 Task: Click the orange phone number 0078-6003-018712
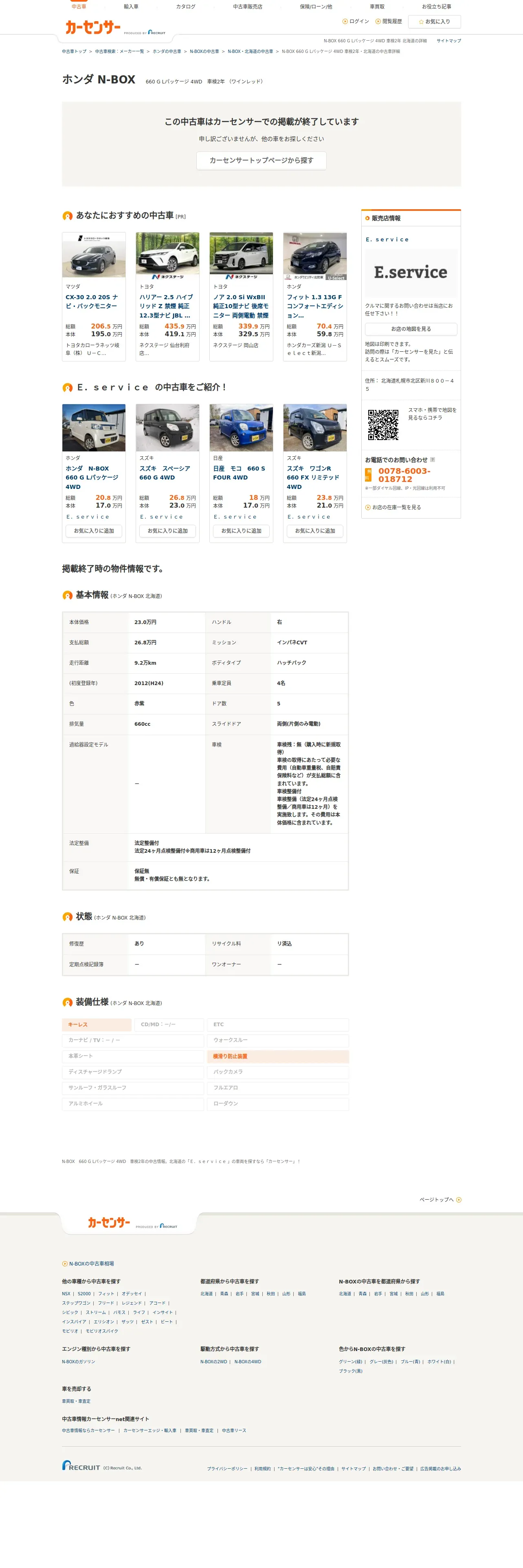(404, 475)
